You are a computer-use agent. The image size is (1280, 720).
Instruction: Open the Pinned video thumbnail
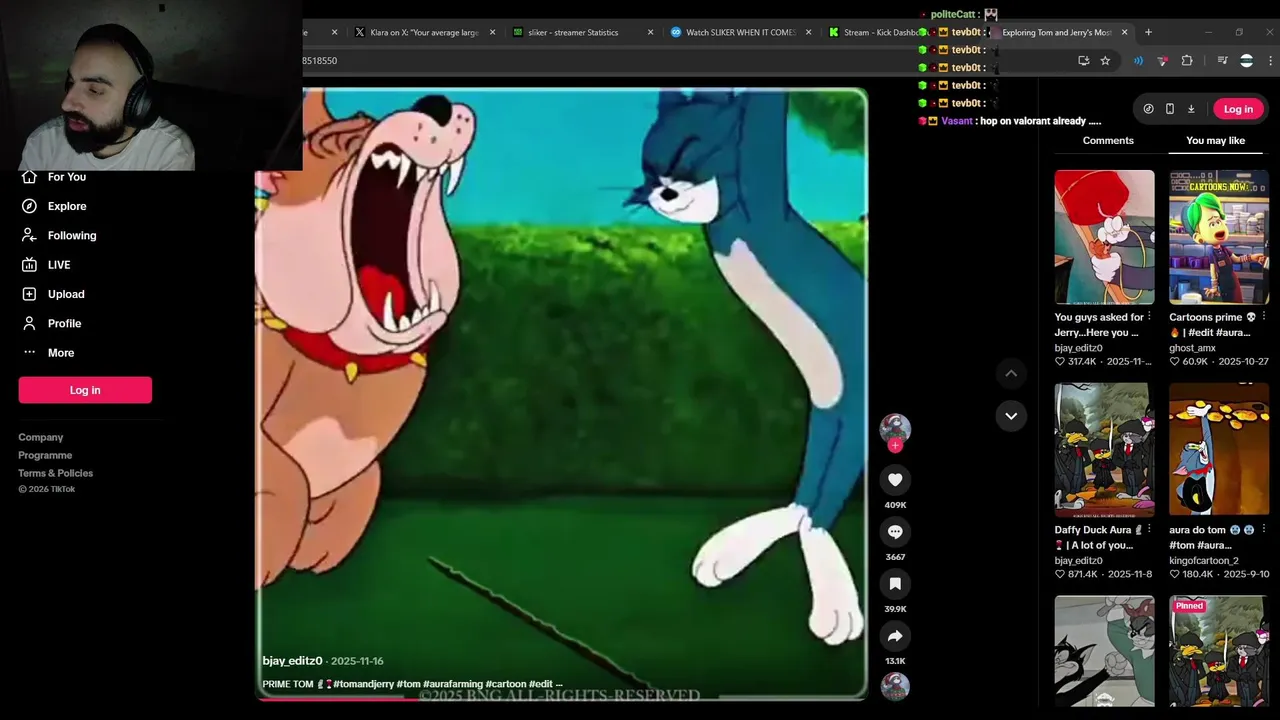point(1219,651)
